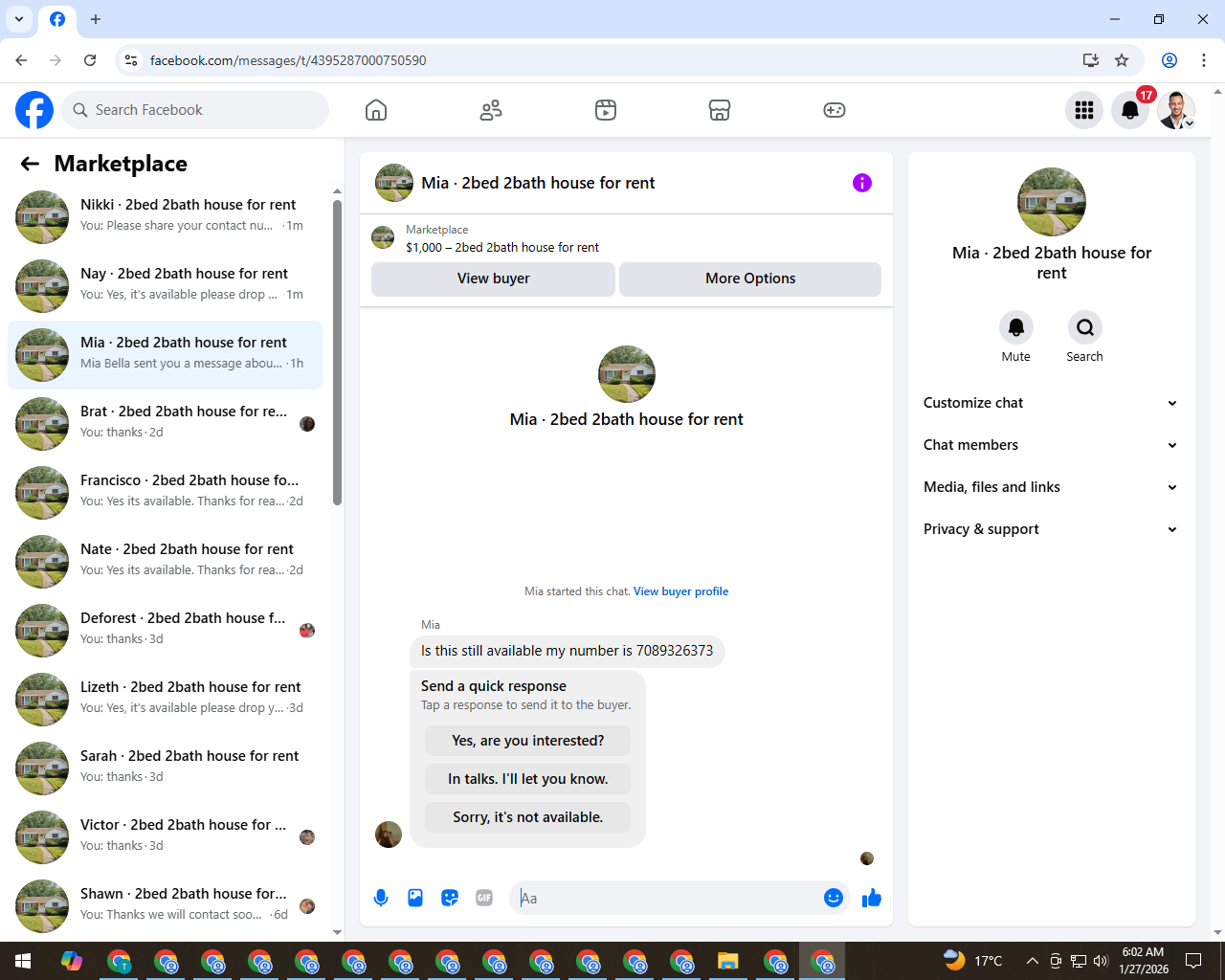1225x980 pixels.
Task: Click the conversation list scrollbar
Action: (x=337, y=353)
